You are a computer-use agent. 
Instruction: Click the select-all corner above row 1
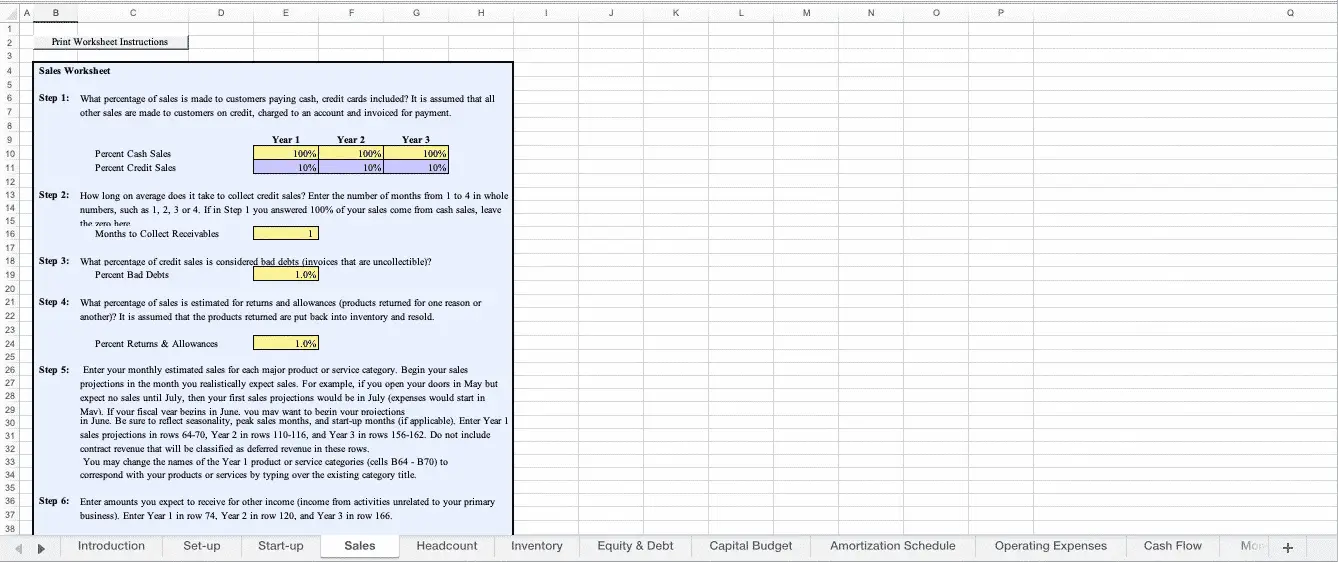(9, 13)
